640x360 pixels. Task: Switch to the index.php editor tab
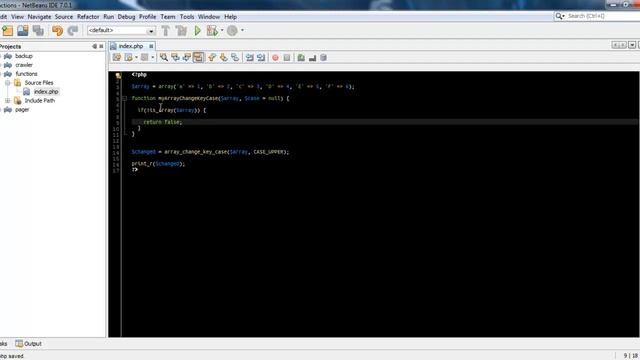[x=131, y=46]
